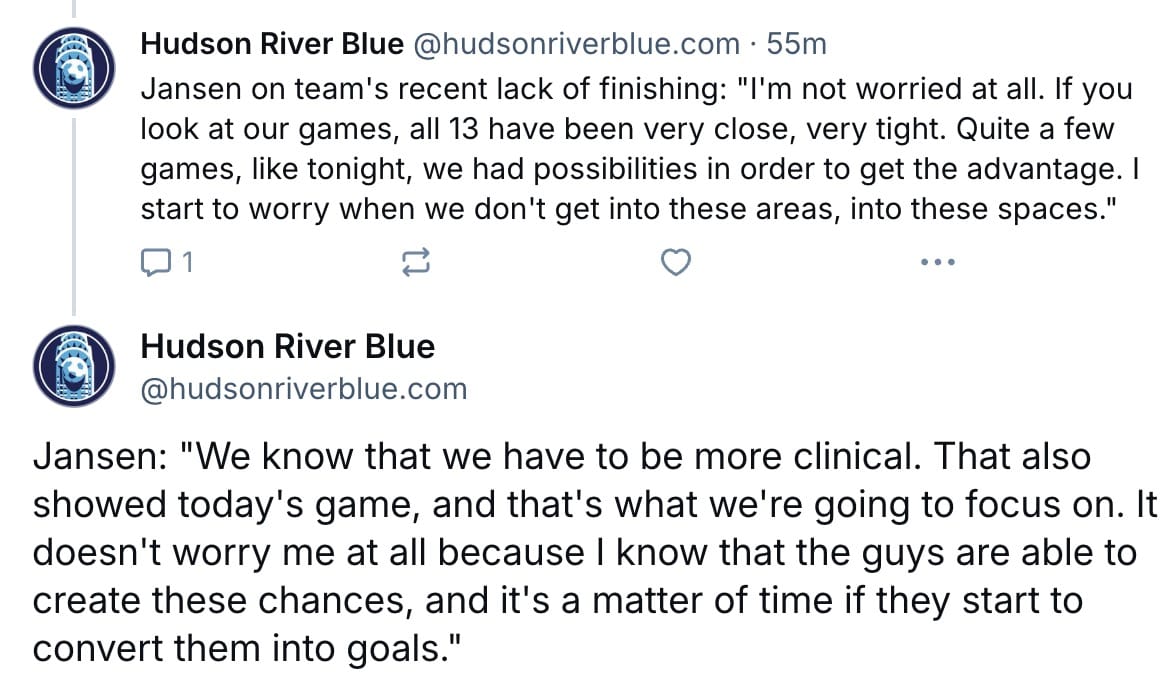The width and height of the screenshot is (1170, 684).
Task: Click the number 13 in the upper post
Action: point(463,129)
